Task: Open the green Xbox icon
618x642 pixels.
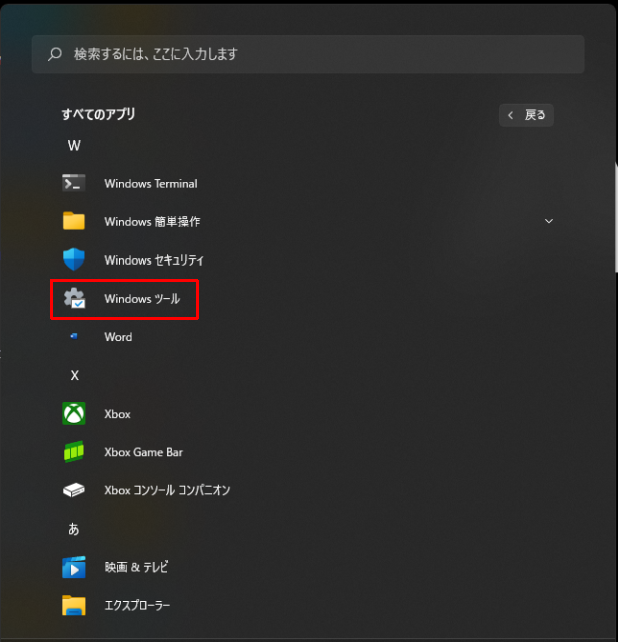Action: point(74,414)
